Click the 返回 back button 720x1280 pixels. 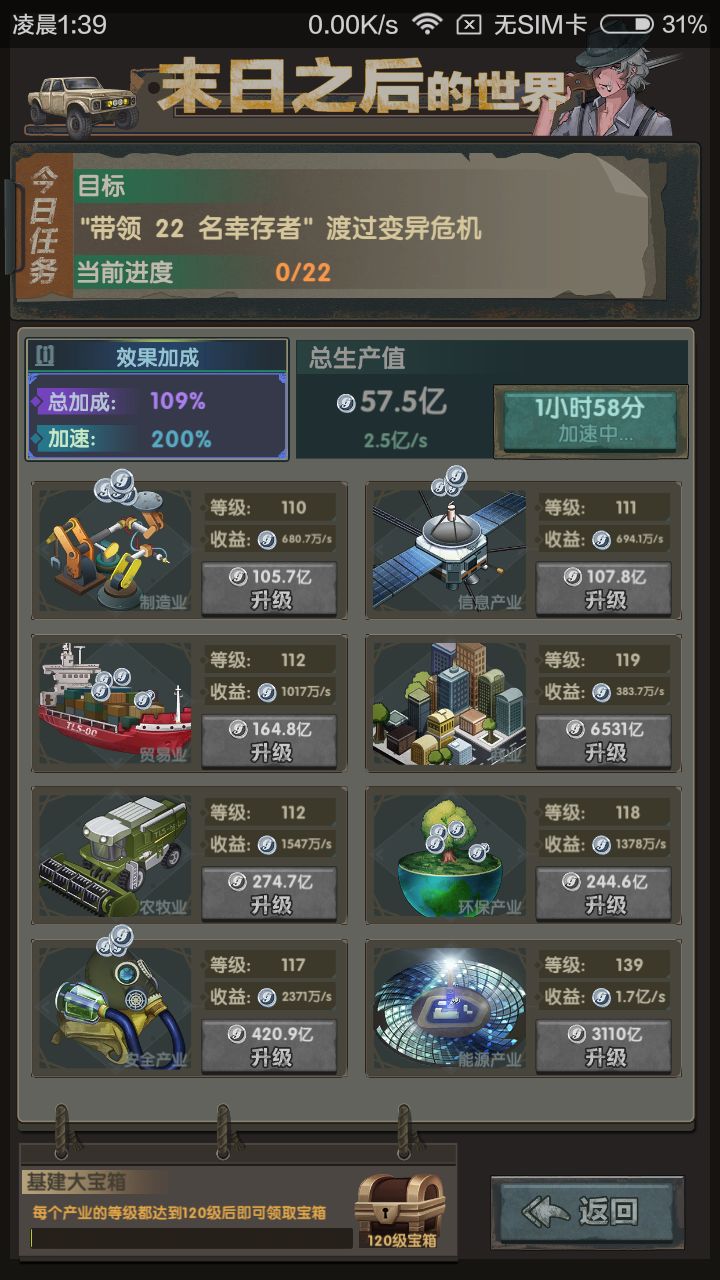588,1212
